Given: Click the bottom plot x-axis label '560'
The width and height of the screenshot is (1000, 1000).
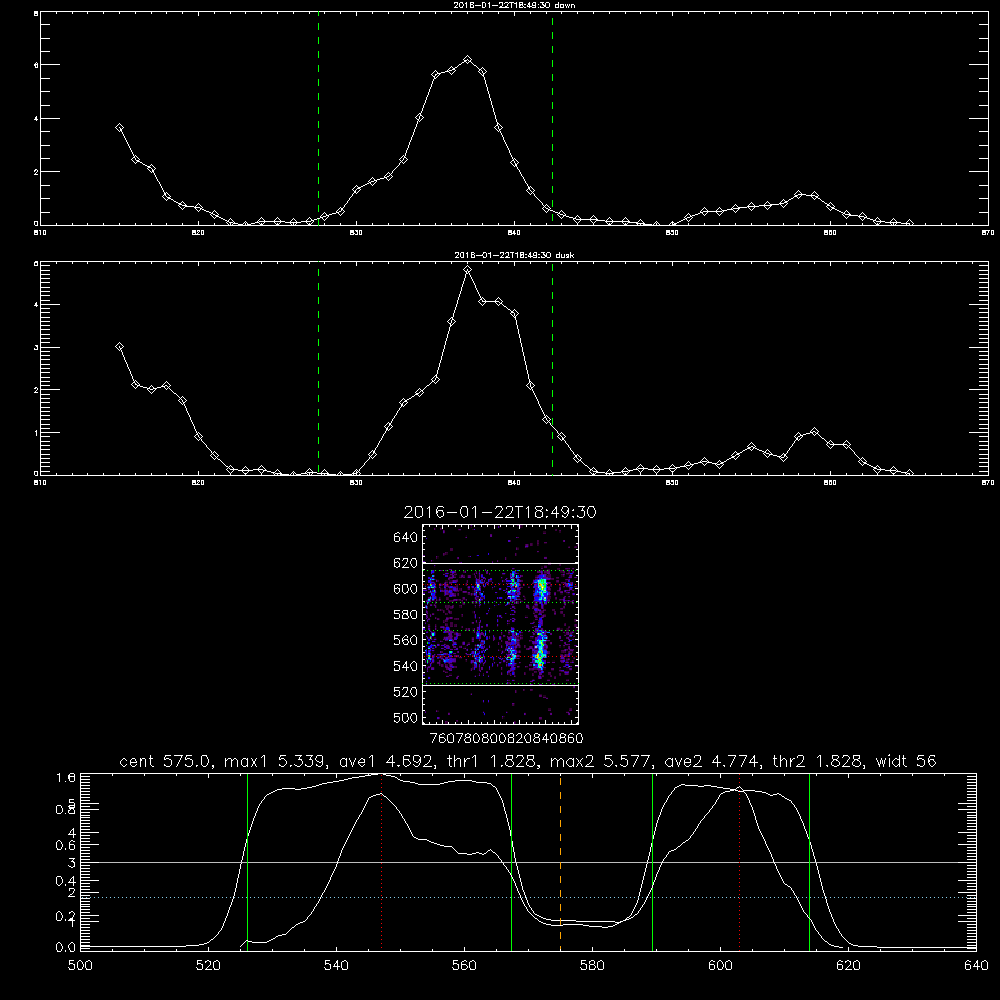Looking at the screenshot, I should click(464, 966).
